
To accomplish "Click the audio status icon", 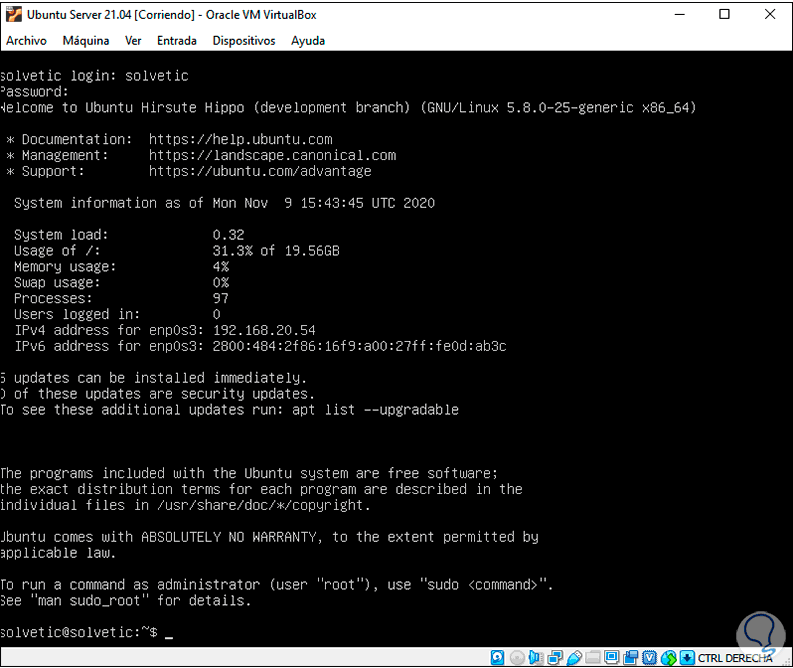I will click(536, 657).
